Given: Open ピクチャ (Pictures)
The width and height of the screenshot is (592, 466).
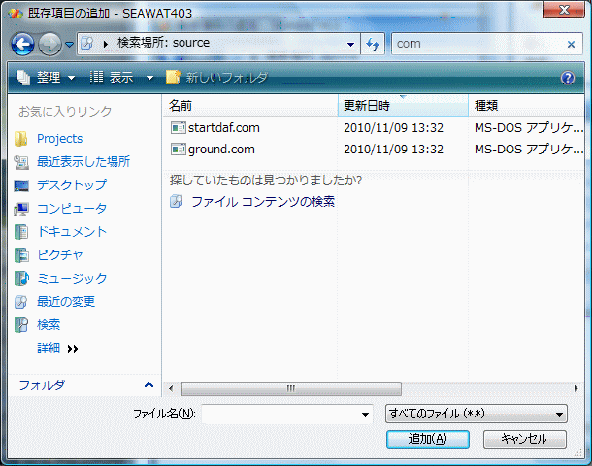Looking at the screenshot, I should 60,255.
